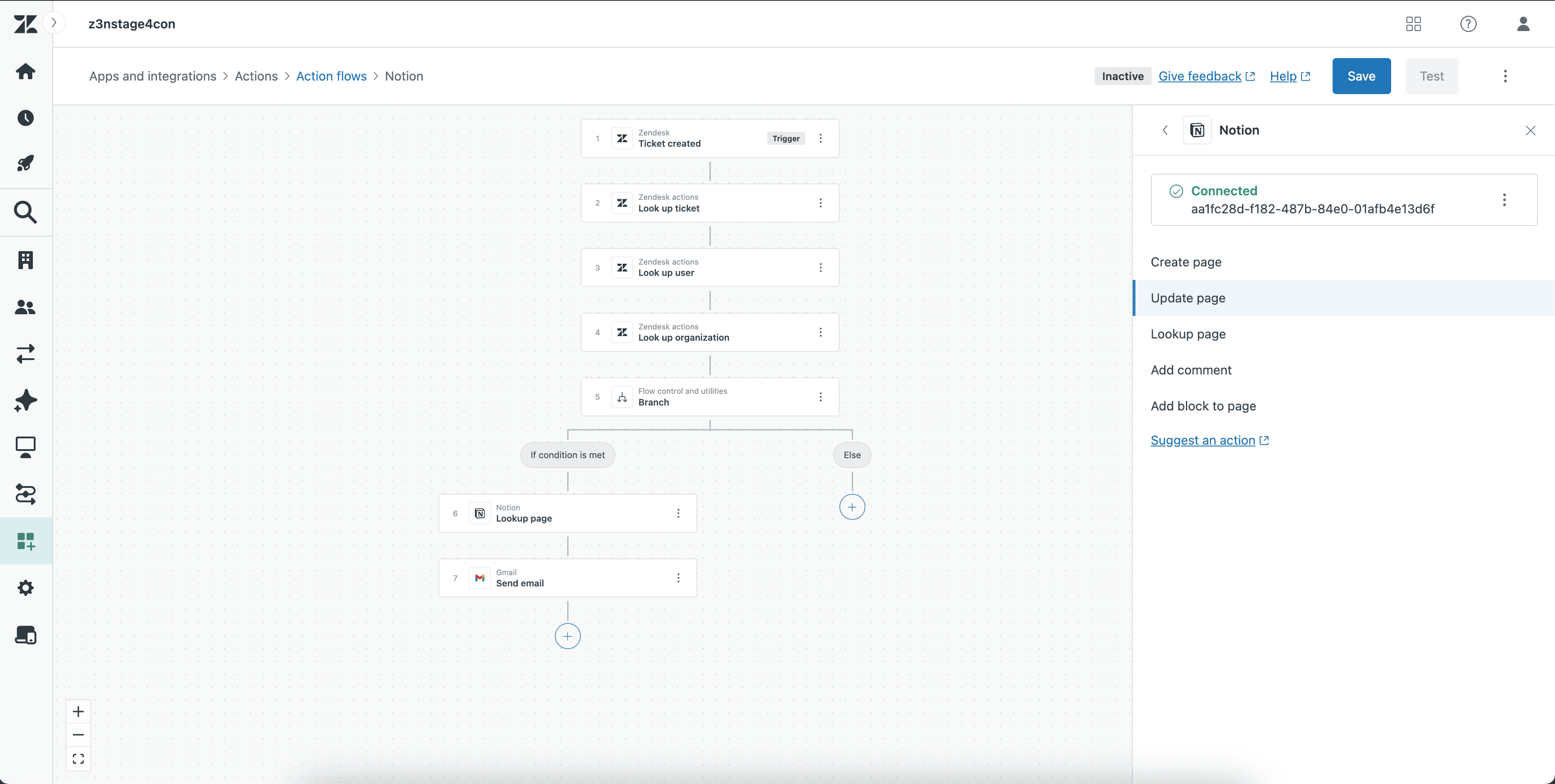1555x784 pixels.
Task: Choose the Create page action
Action: (x=1344, y=262)
